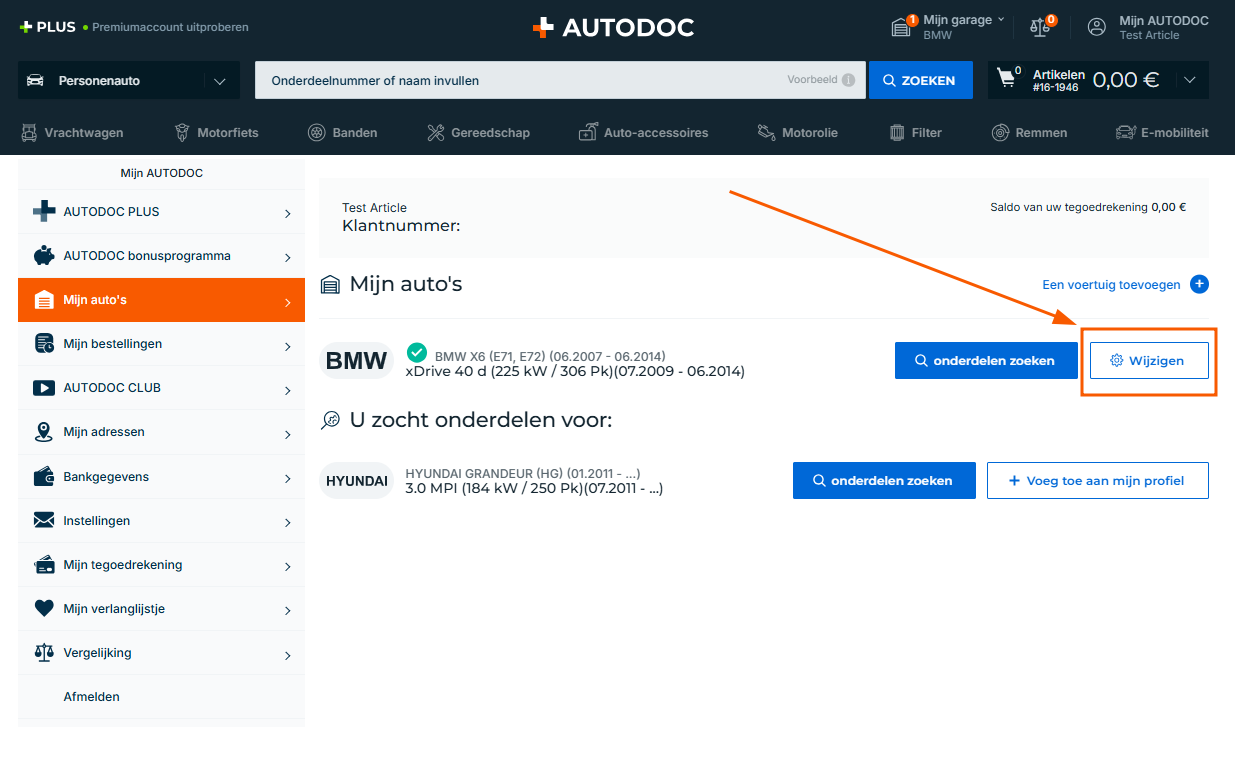Select Banden in the category bar

click(x=343, y=132)
